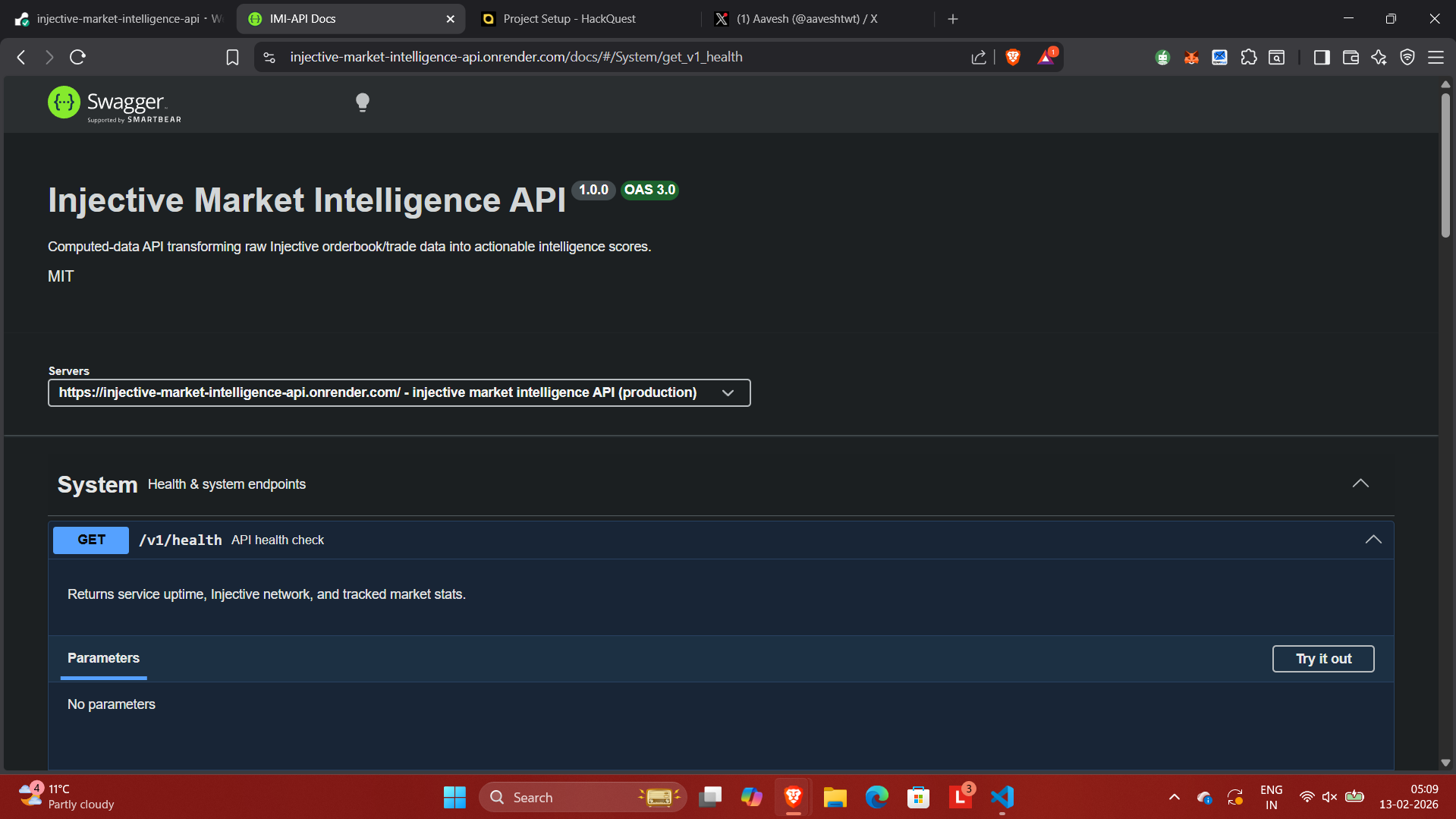Reload the page with refresh icon

coord(77,57)
